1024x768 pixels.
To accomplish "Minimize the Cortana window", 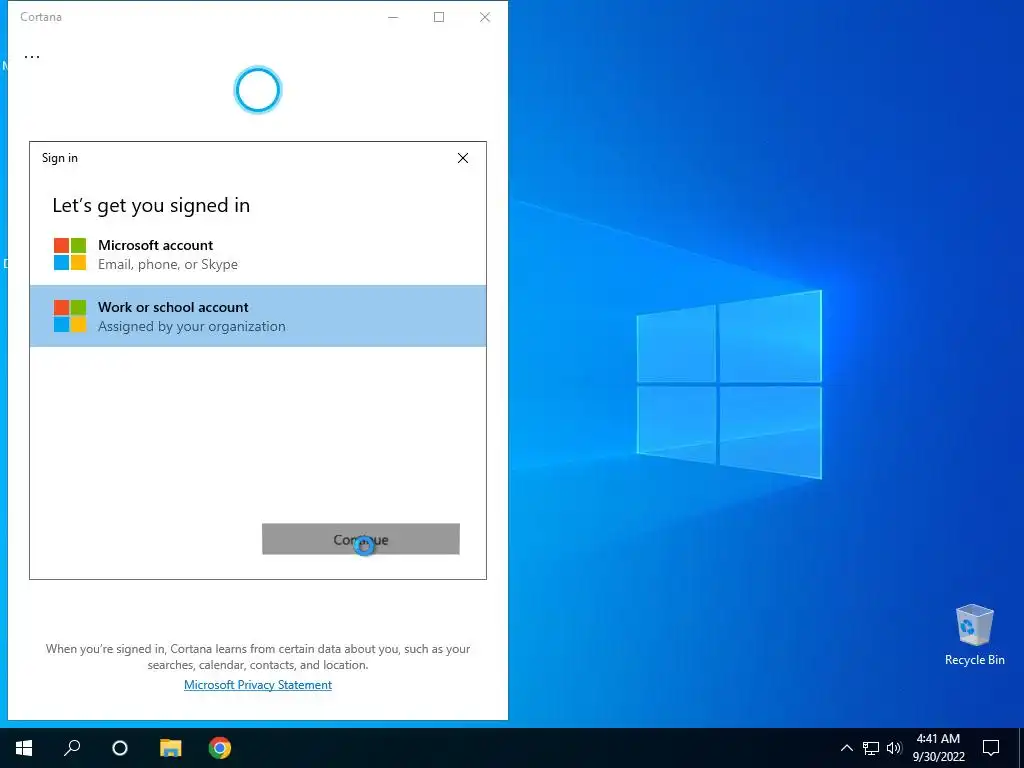I will click(x=393, y=17).
